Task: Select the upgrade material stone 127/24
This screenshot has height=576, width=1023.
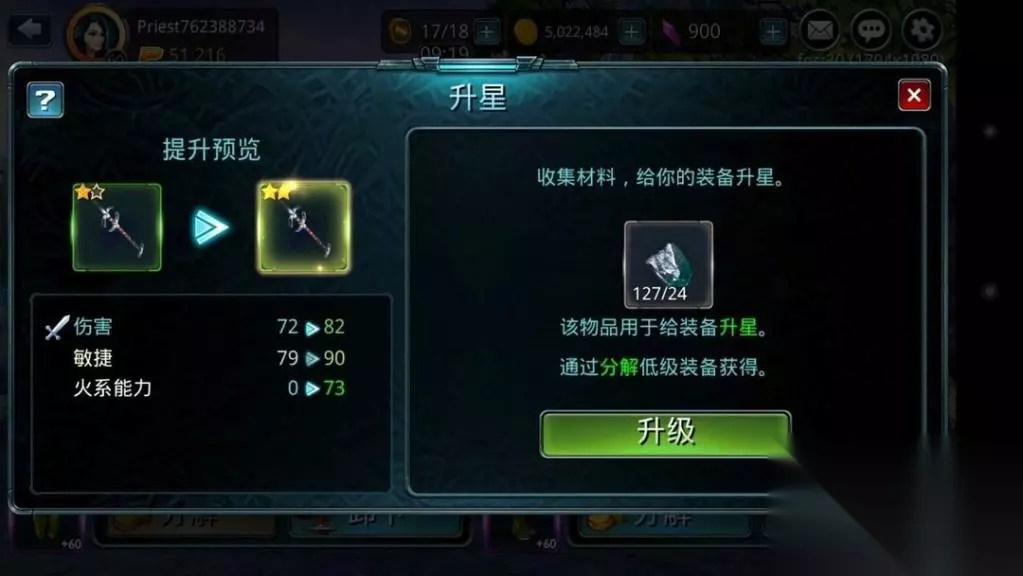Action: [x=668, y=264]
